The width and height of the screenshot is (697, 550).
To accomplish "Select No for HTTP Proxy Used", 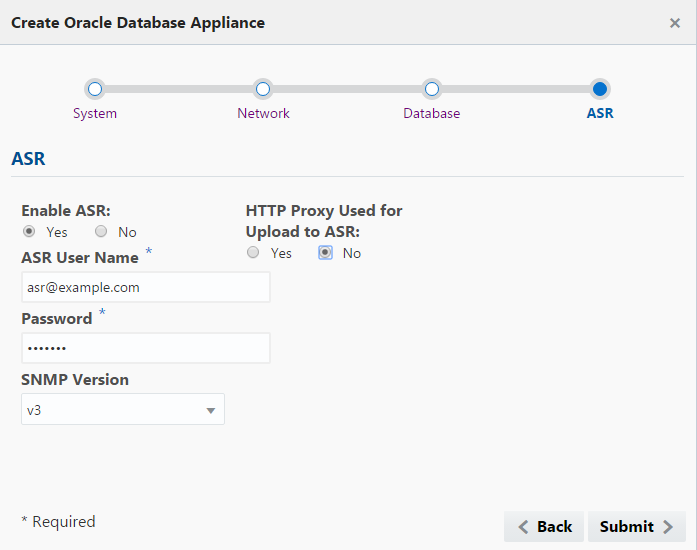I will point(326,253).
